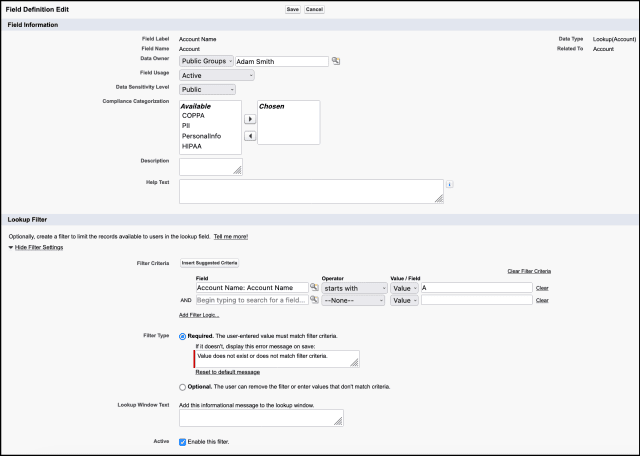
Task: Toggle the Enable this filter checkbox
Action: coord(182,442)
